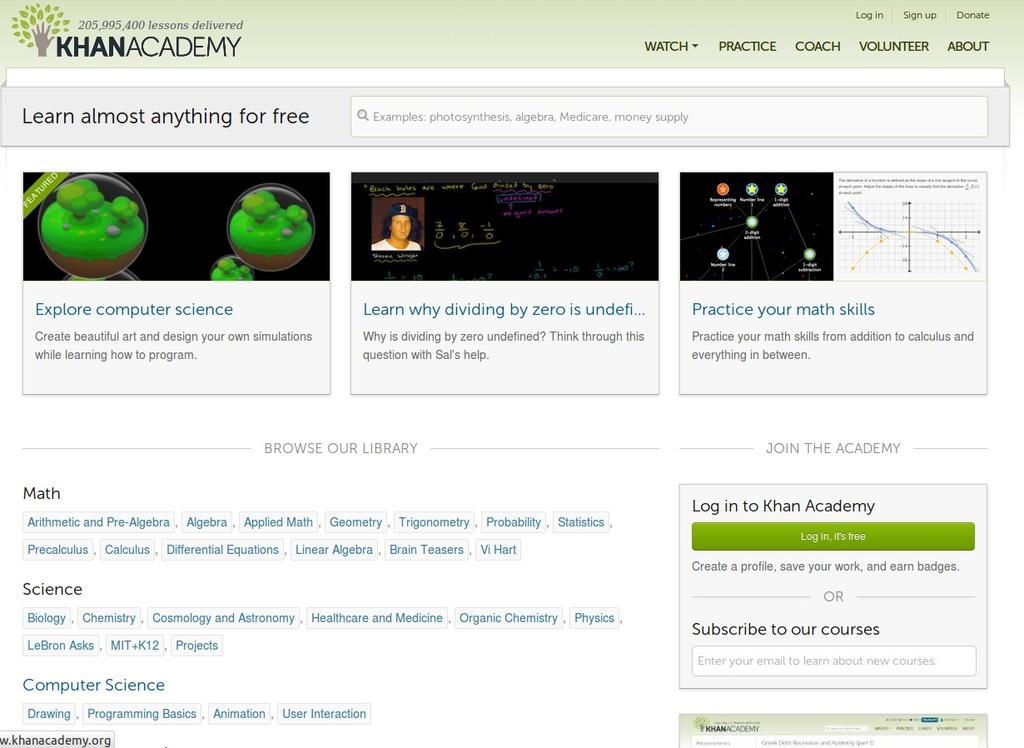Select Arithmetic and Pre-Algebra topic
1024x748 pixels.
pyautogui.click(x=99, y=522)
